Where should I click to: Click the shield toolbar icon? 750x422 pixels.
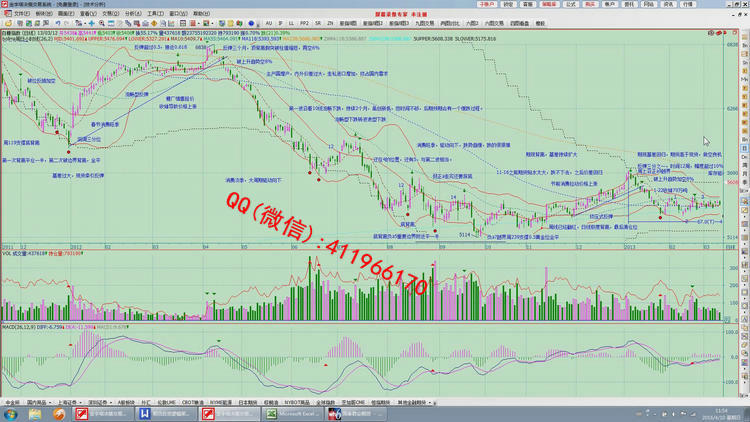pyautogui.click(x=222, y=23)
